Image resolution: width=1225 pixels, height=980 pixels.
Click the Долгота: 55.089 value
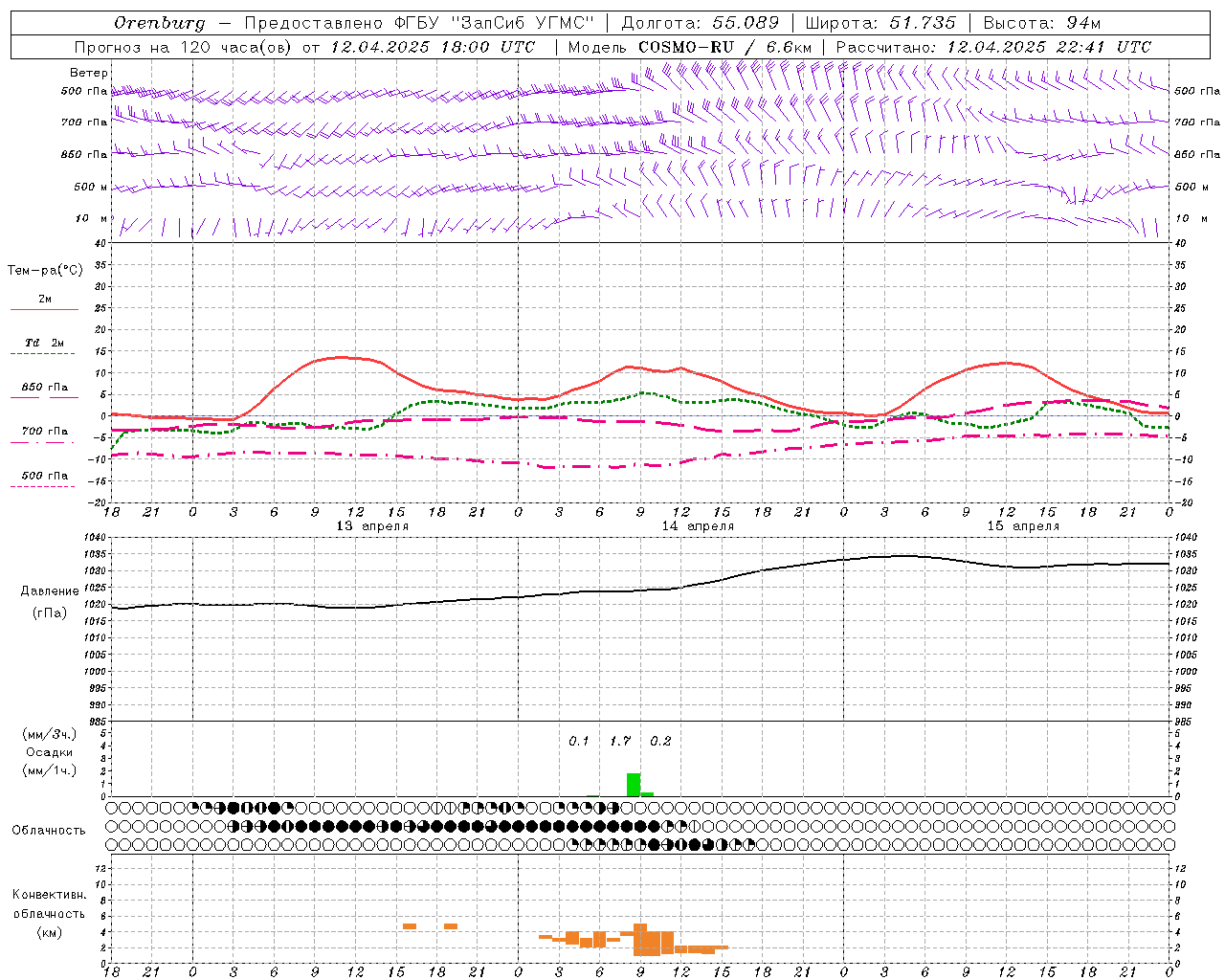point(701,23)
